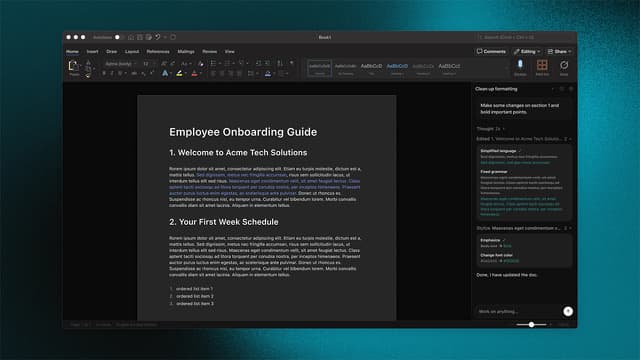640x360 pixels.
Task: Click the Welcome to Acme Tech Solutions heading
Action: click(238, 153)
